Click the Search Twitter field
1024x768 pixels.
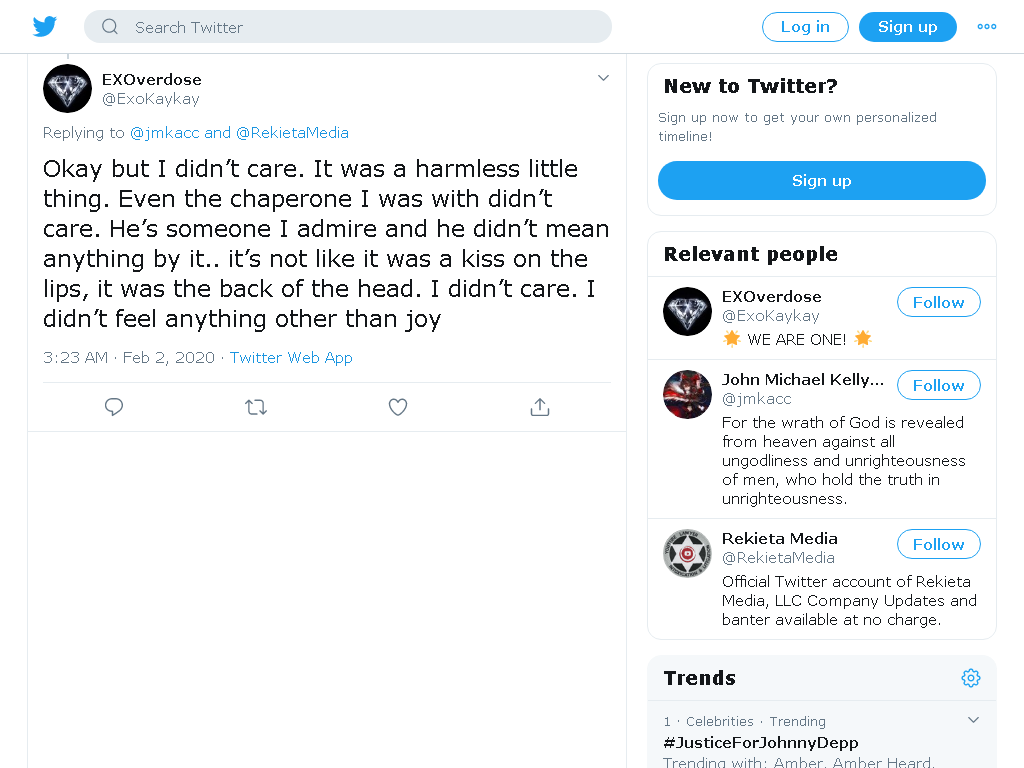point(348,27)
